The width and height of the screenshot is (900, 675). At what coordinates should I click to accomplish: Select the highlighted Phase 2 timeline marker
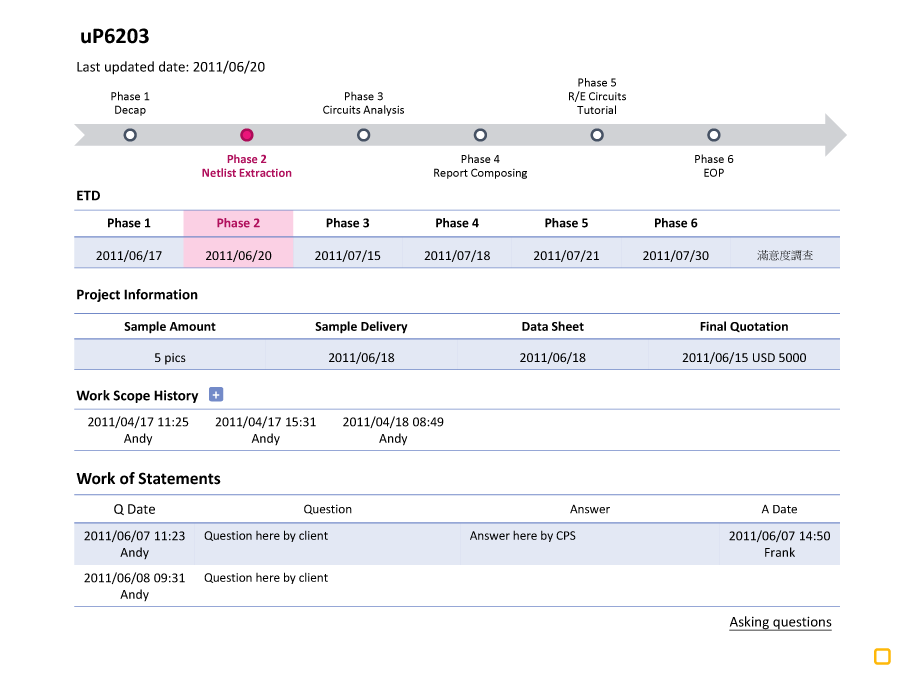[247, 135]
